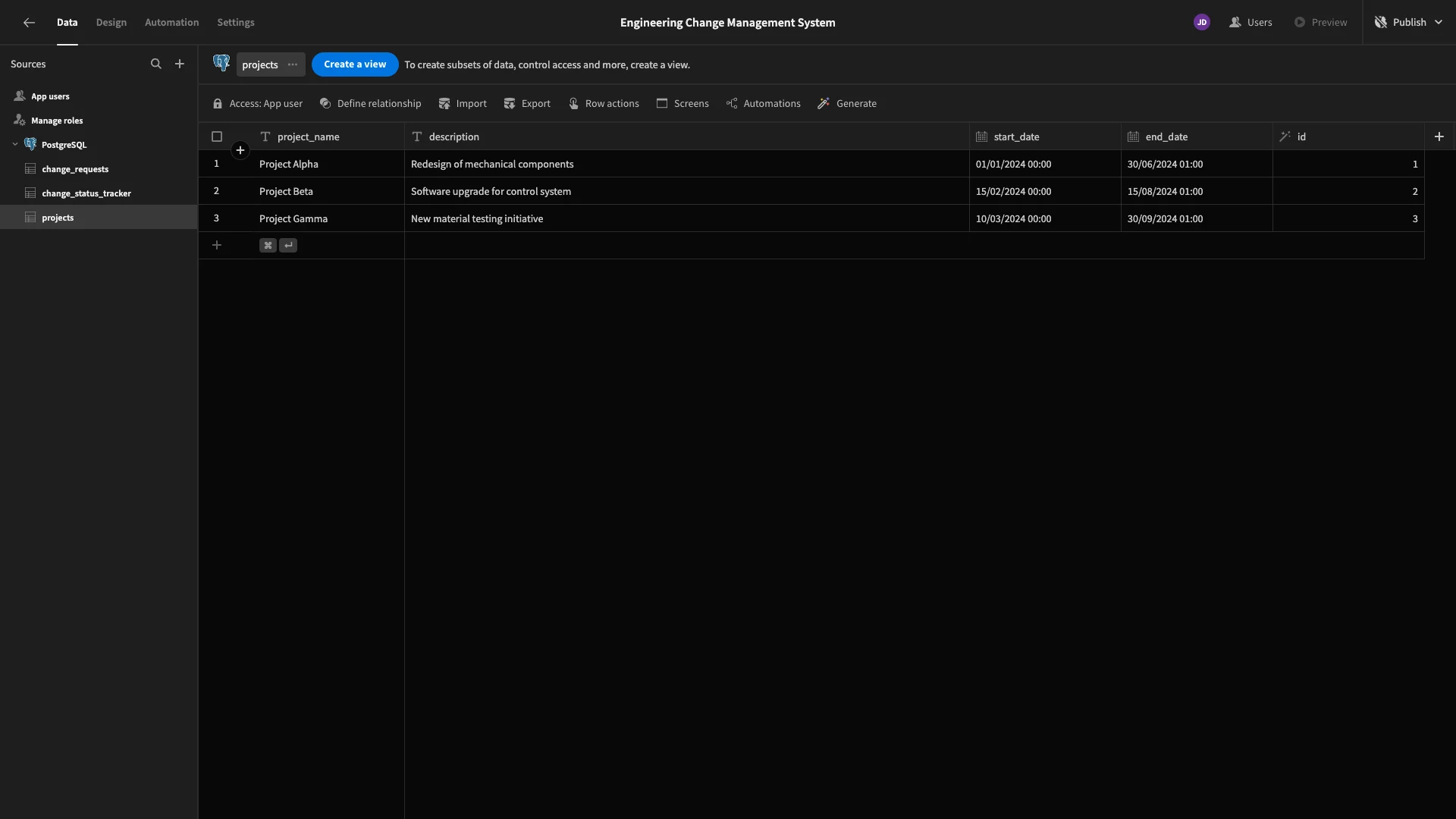Click the Export button
The image size is (1456, 819).
click(527, 104)
